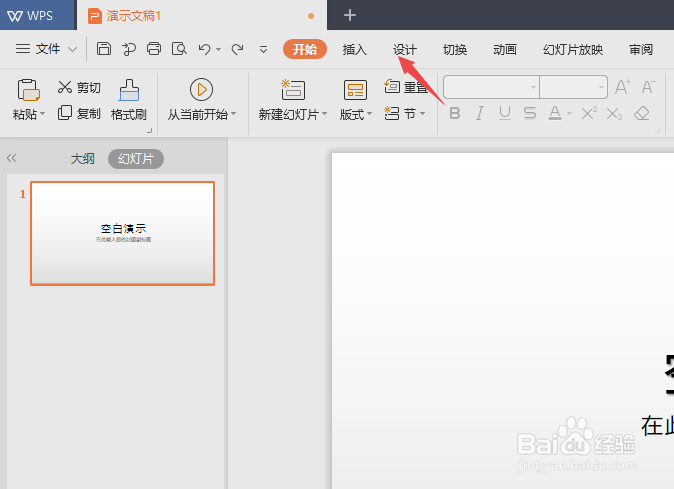Open the clipboard group dialog launcher
674x489 pixels.
click(x=150, y=130)
